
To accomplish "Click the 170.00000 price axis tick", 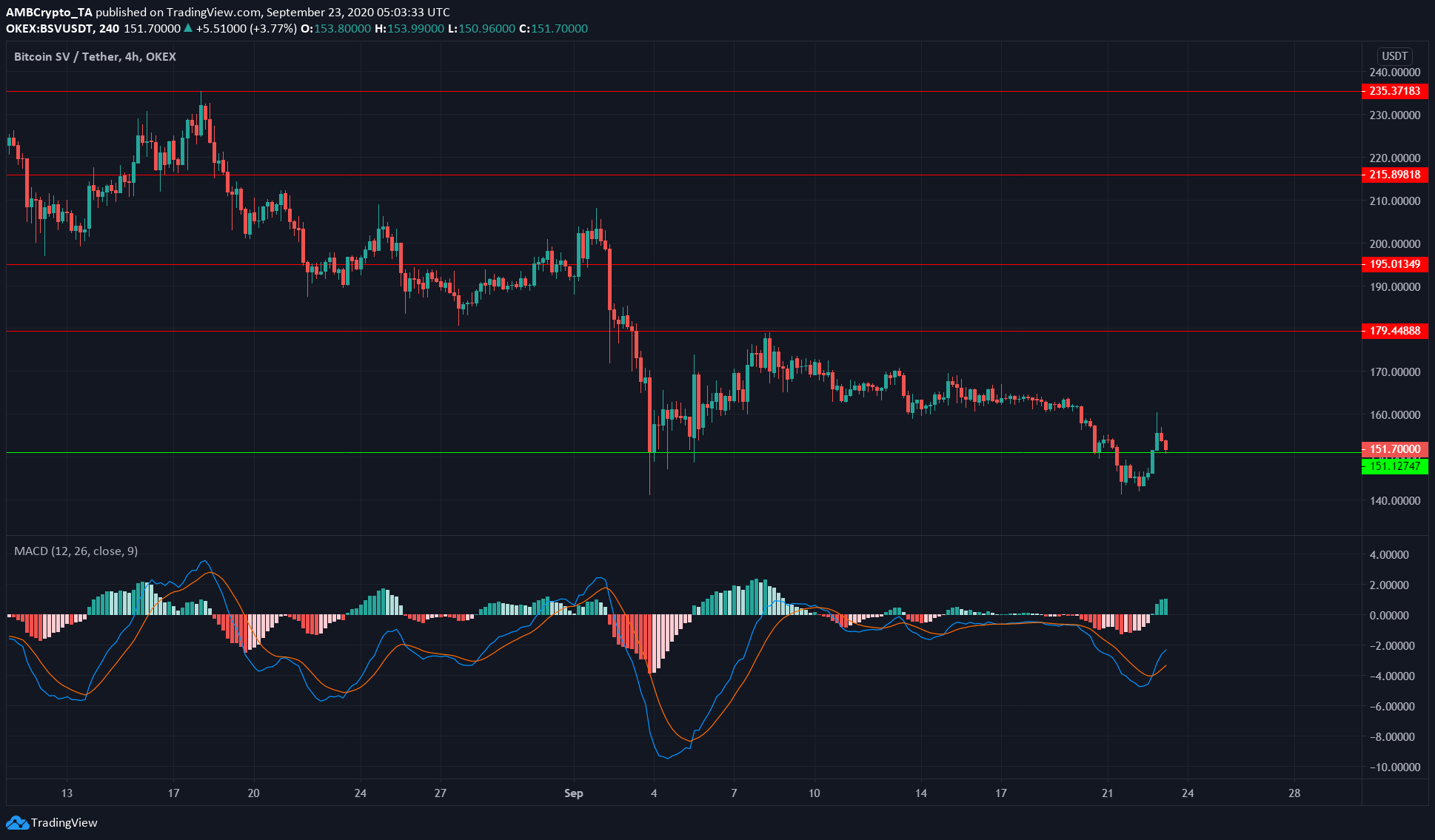I will [x=1395, y=372].
